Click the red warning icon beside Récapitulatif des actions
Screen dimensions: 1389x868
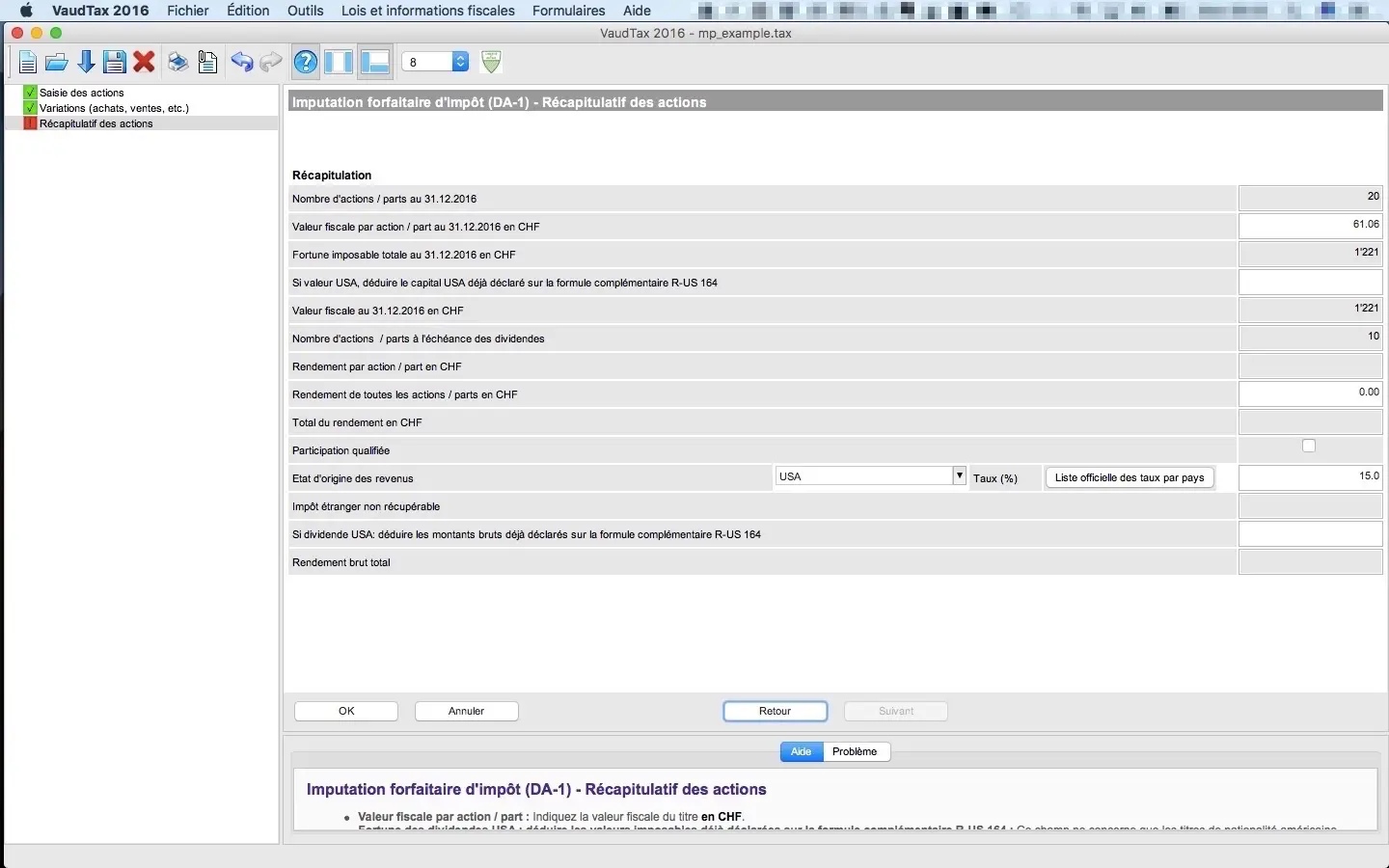tap(30, 123)
